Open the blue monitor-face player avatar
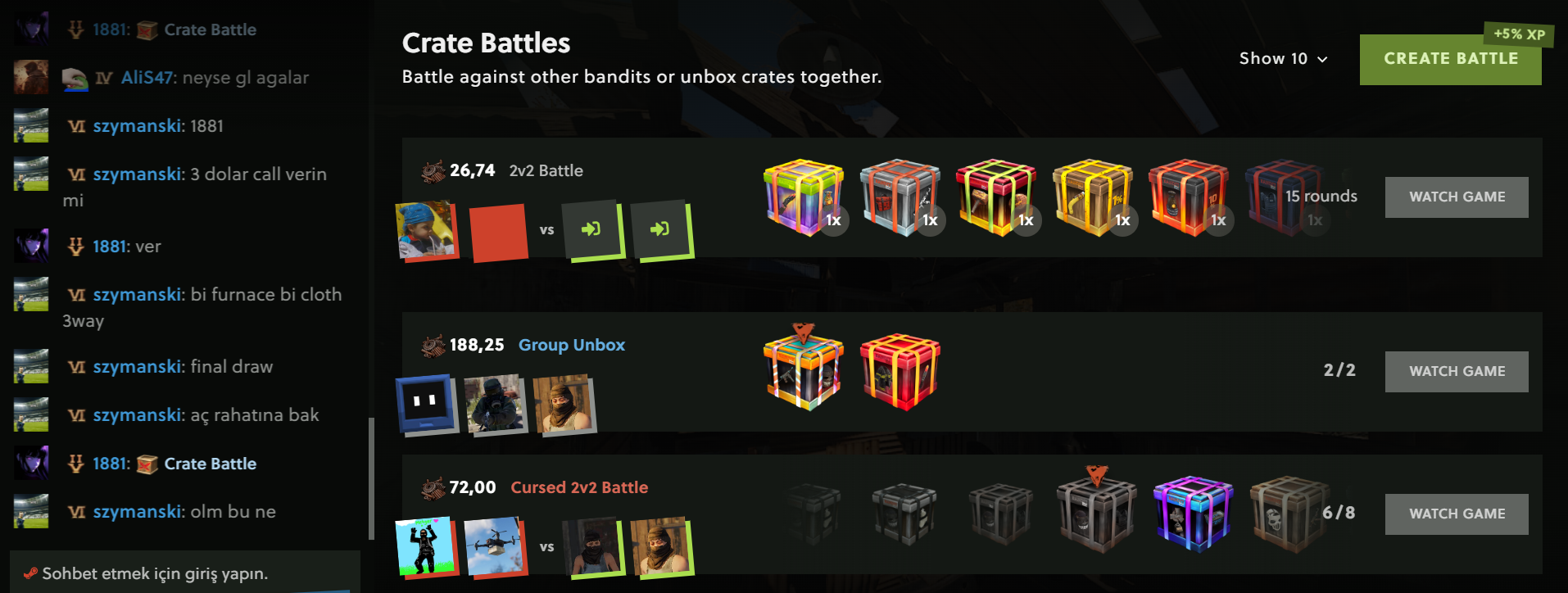This screenshot has height=593, width=1568. [424, 404]
